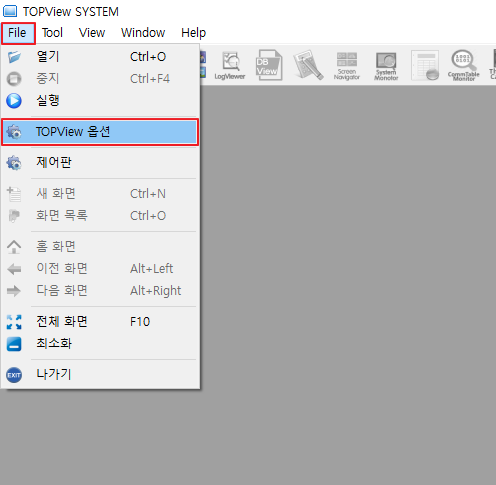Open the File menu
The width and height of the screenshot is (496, 485).
[18, 33]
